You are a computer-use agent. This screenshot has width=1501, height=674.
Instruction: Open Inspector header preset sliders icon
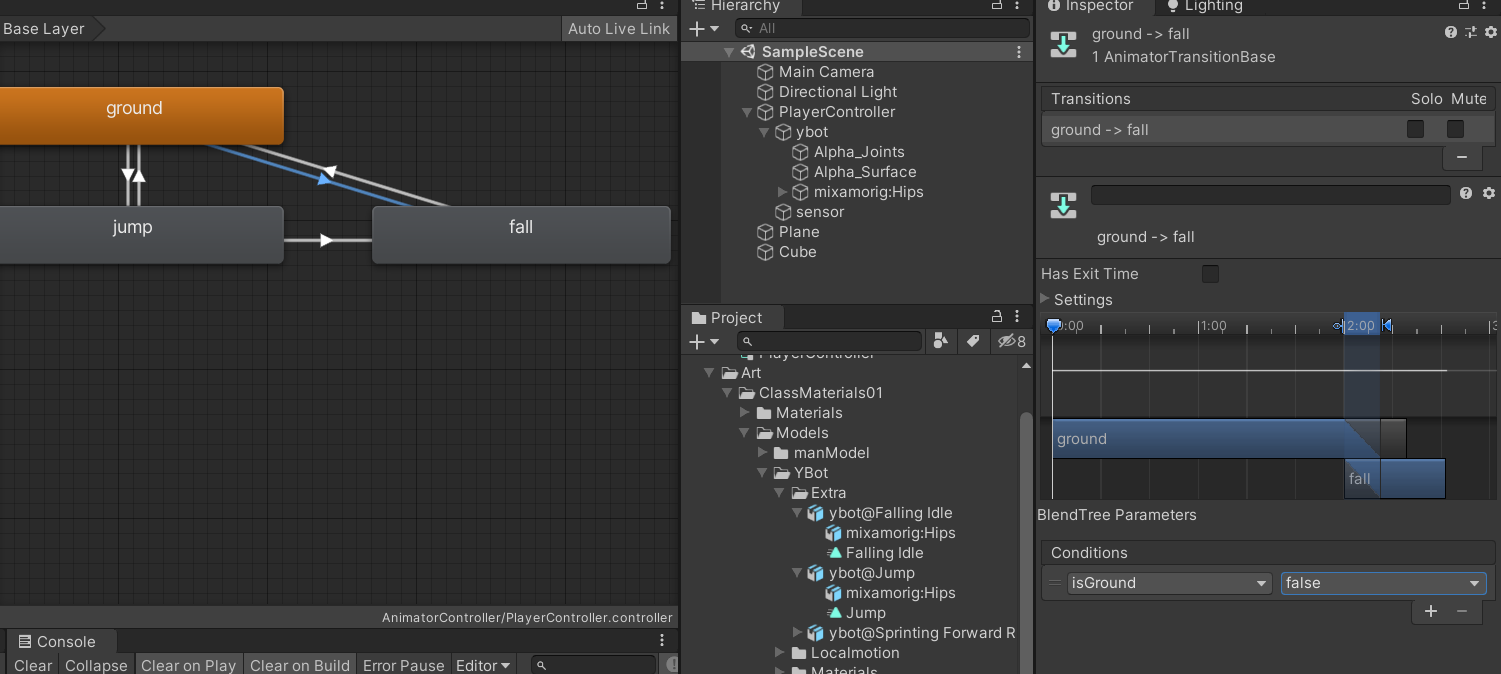(x=1471, y=33)
